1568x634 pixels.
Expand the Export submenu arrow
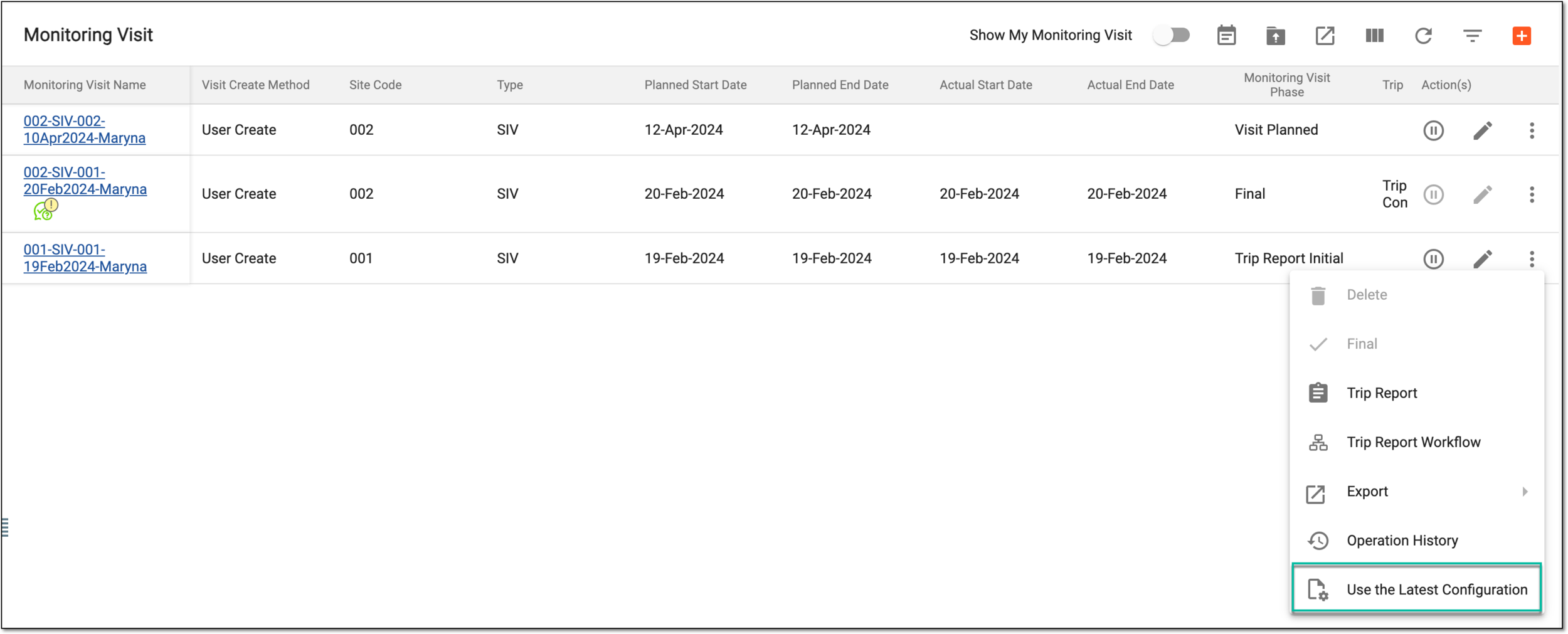[1524, 492]
